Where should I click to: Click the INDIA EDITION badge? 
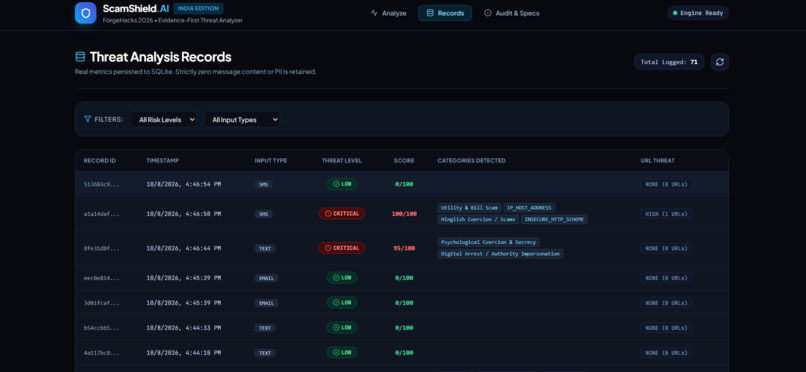(x=198, y=8)
